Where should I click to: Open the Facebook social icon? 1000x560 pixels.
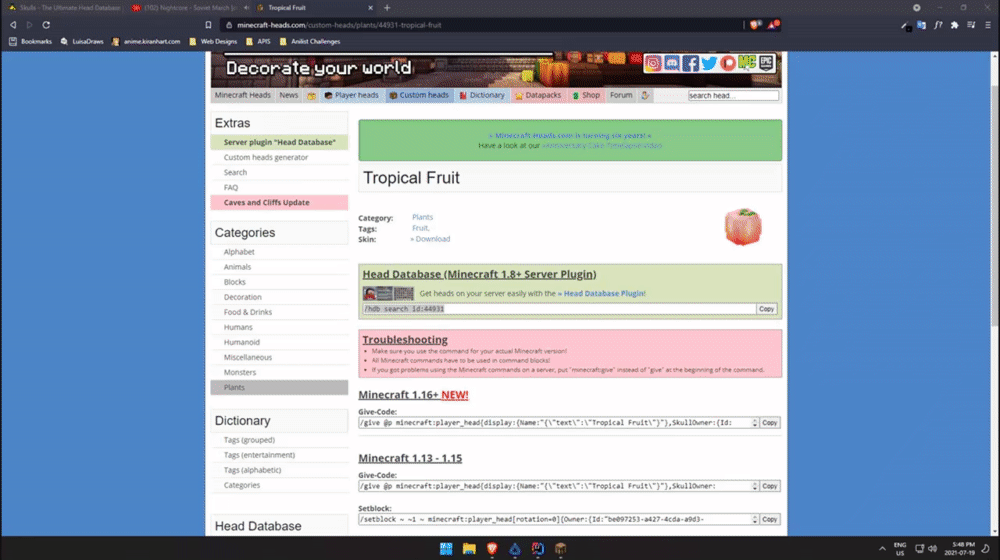tap(690, 63)
